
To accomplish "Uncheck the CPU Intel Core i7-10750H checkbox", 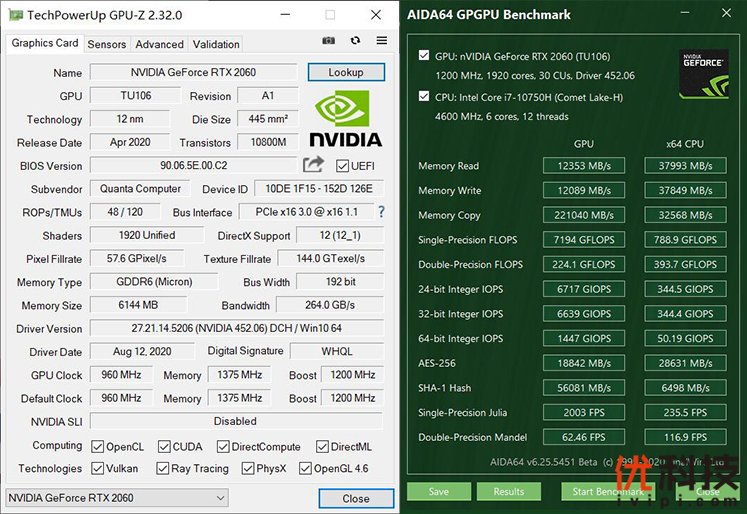I will pos(424,97).
